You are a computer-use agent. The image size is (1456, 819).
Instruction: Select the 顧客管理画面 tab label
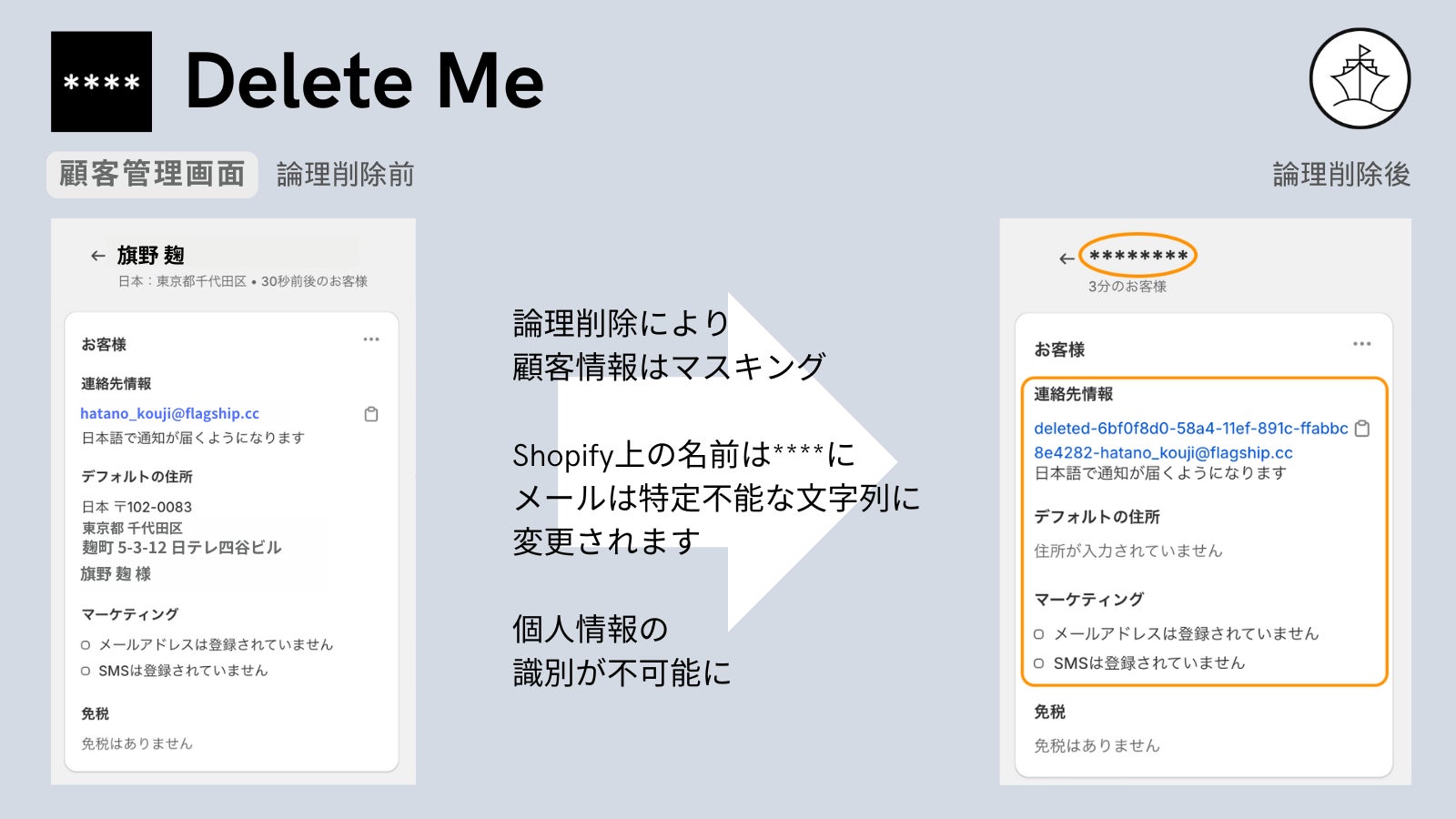[152, 174]
